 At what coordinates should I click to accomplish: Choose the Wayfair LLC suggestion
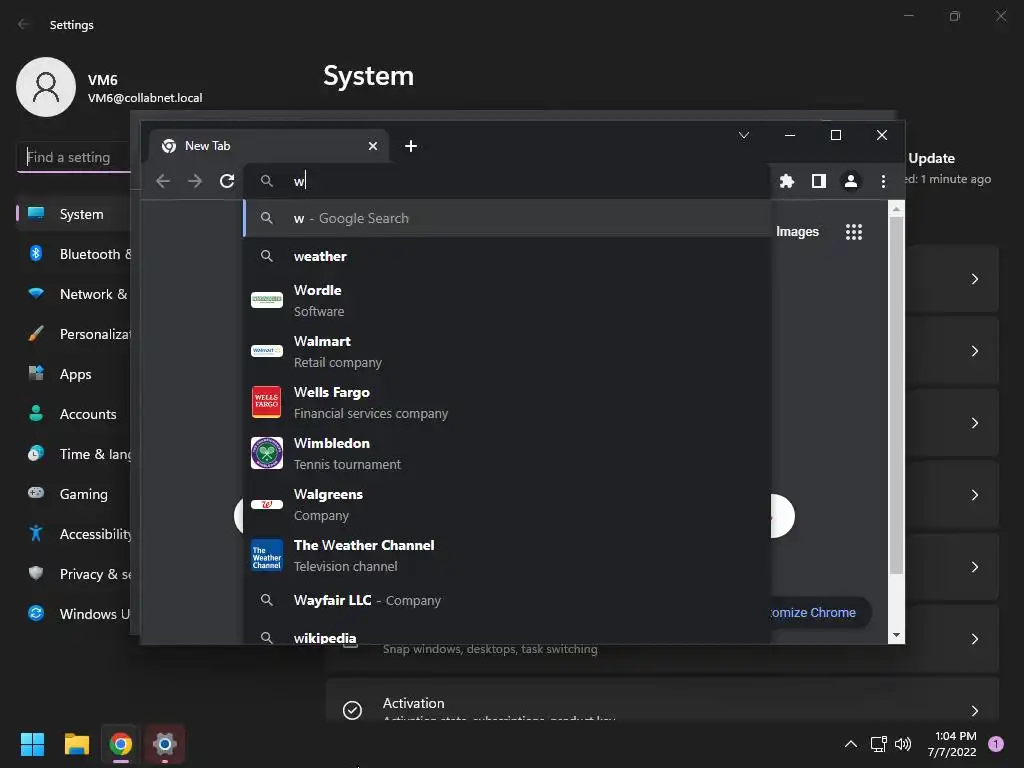(507, 600)
